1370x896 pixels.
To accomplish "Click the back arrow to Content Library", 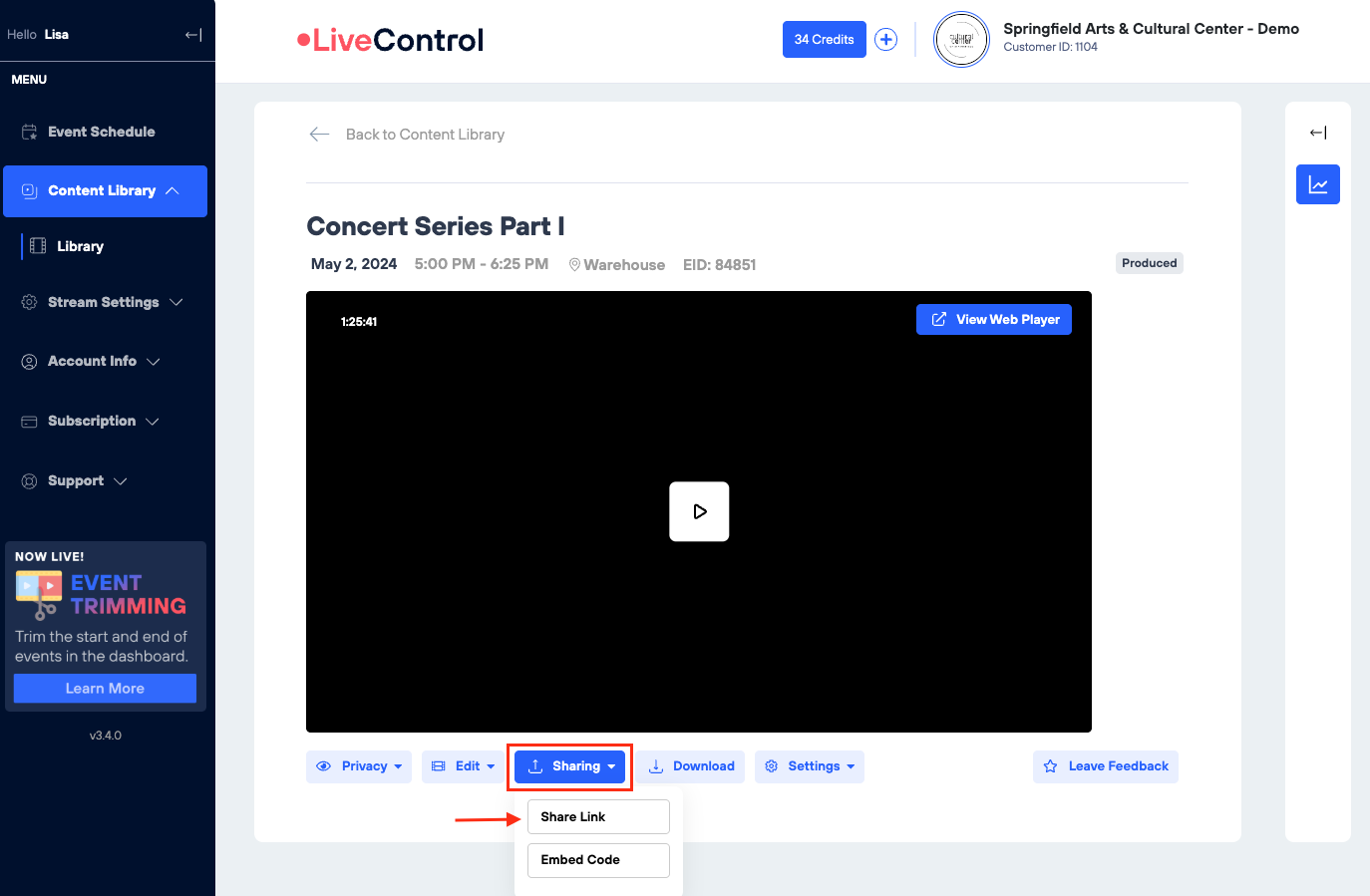I will [x=319, y=135].
